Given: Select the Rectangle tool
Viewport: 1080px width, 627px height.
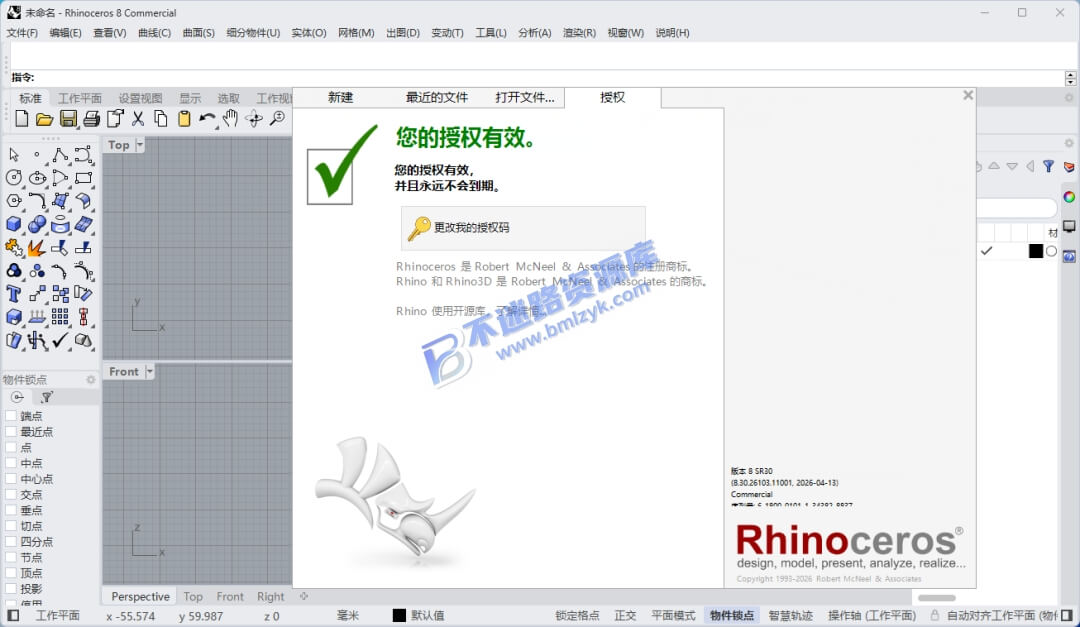Looking at the screenshot, I should click(83, 178).
